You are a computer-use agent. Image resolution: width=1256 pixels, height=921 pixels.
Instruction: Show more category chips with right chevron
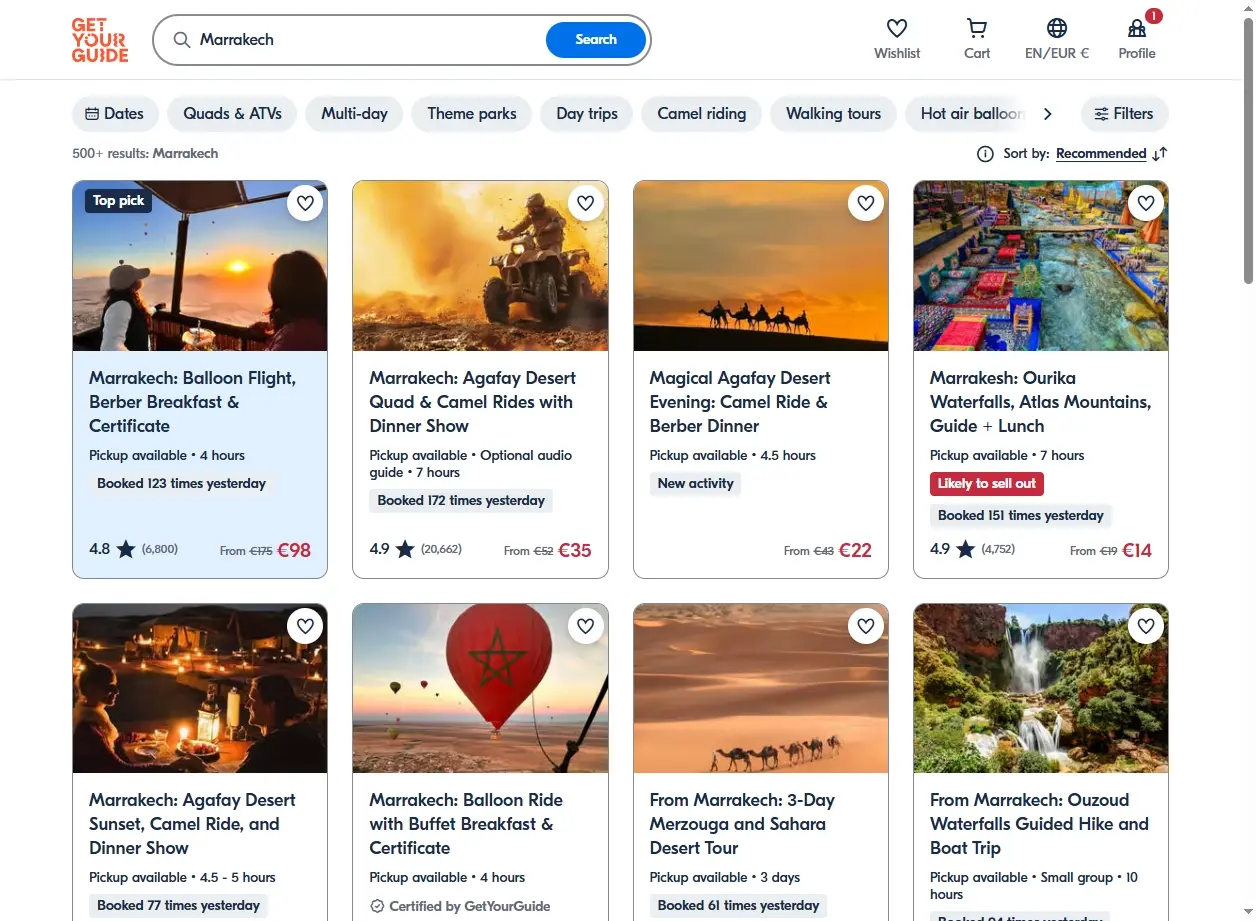(x=1048, y=114)
